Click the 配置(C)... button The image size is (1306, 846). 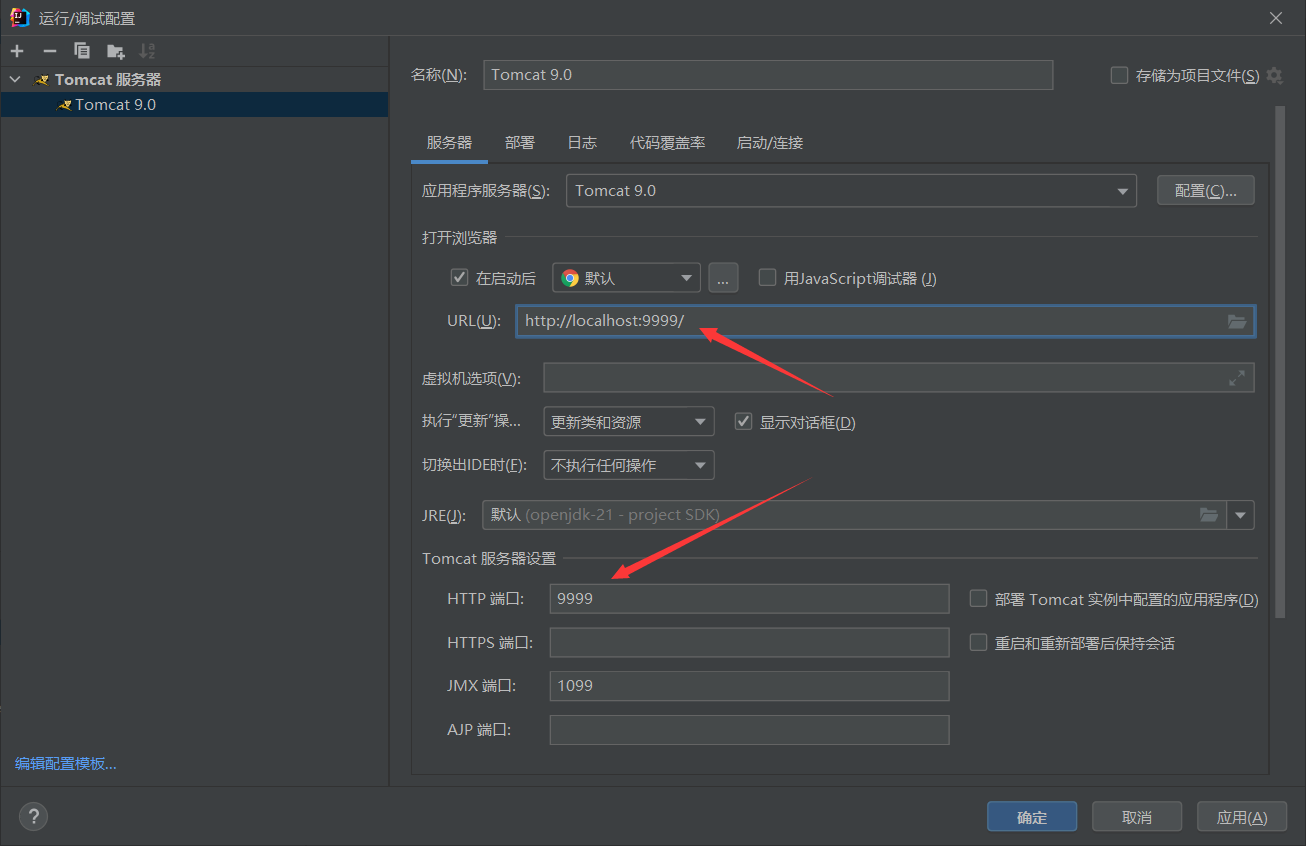click(1206, 191)
